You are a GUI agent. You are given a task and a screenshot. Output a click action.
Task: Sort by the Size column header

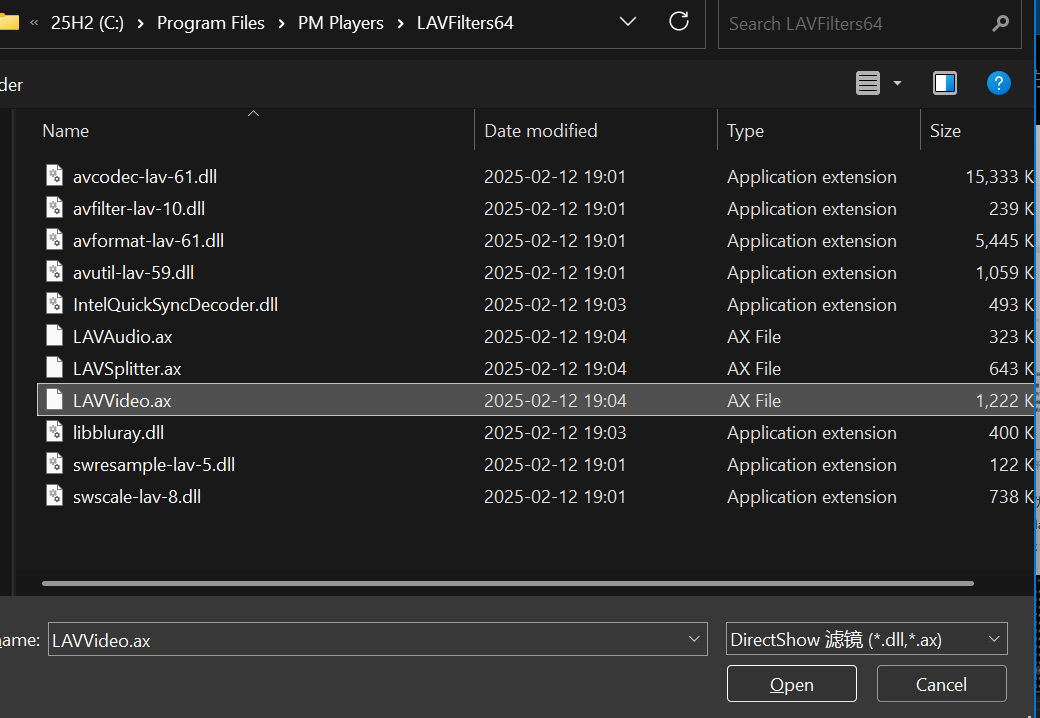pyautogui.click(x=945, y=131)
